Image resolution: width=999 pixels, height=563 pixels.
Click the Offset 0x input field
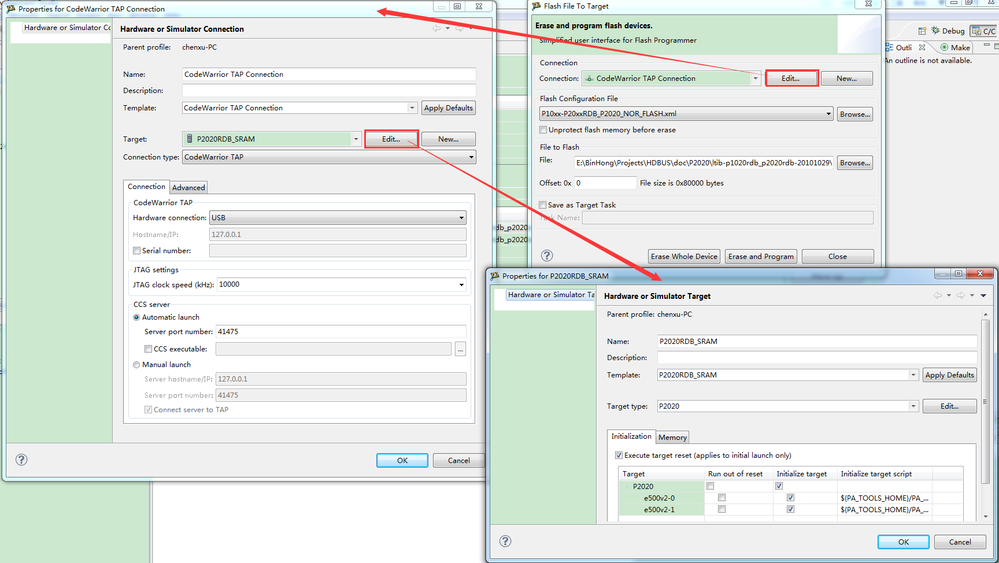(x=605, y=183)
